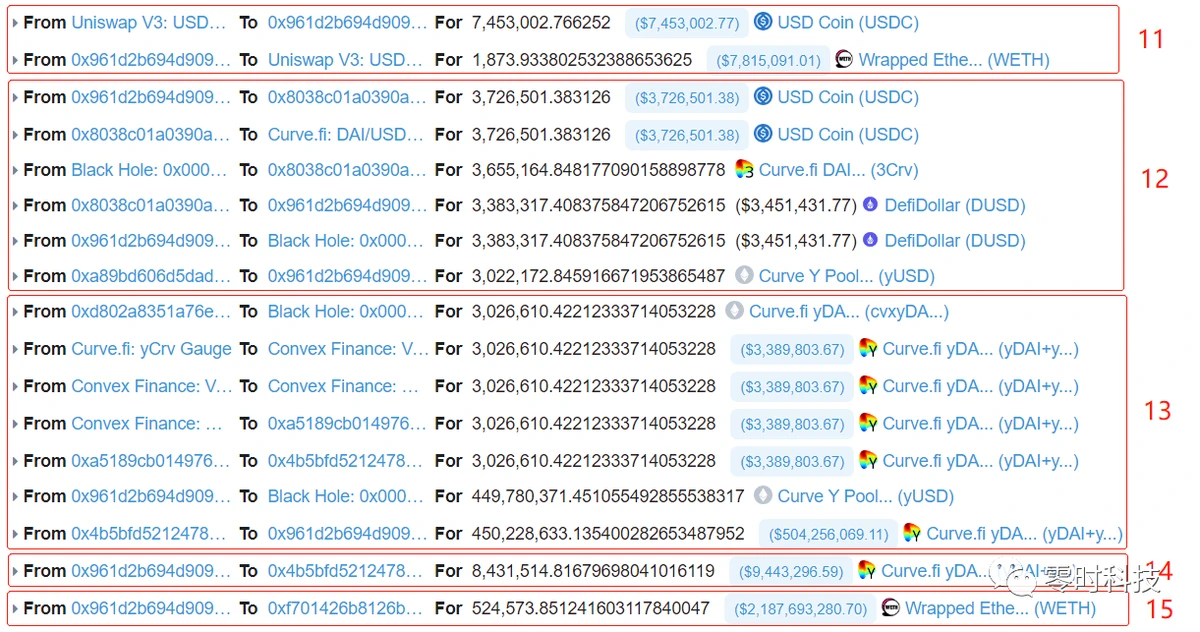Click the yUSD icon in the 3,022,172.84 row
1200x632 pixels.
point(744,276)
